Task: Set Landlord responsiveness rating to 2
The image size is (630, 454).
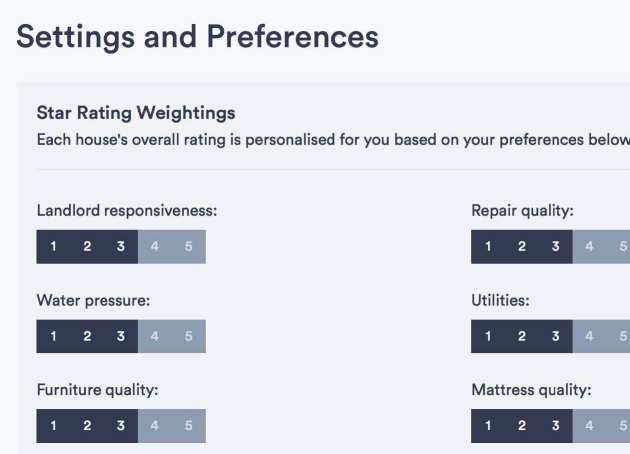Action: click(x=87, y=247)
